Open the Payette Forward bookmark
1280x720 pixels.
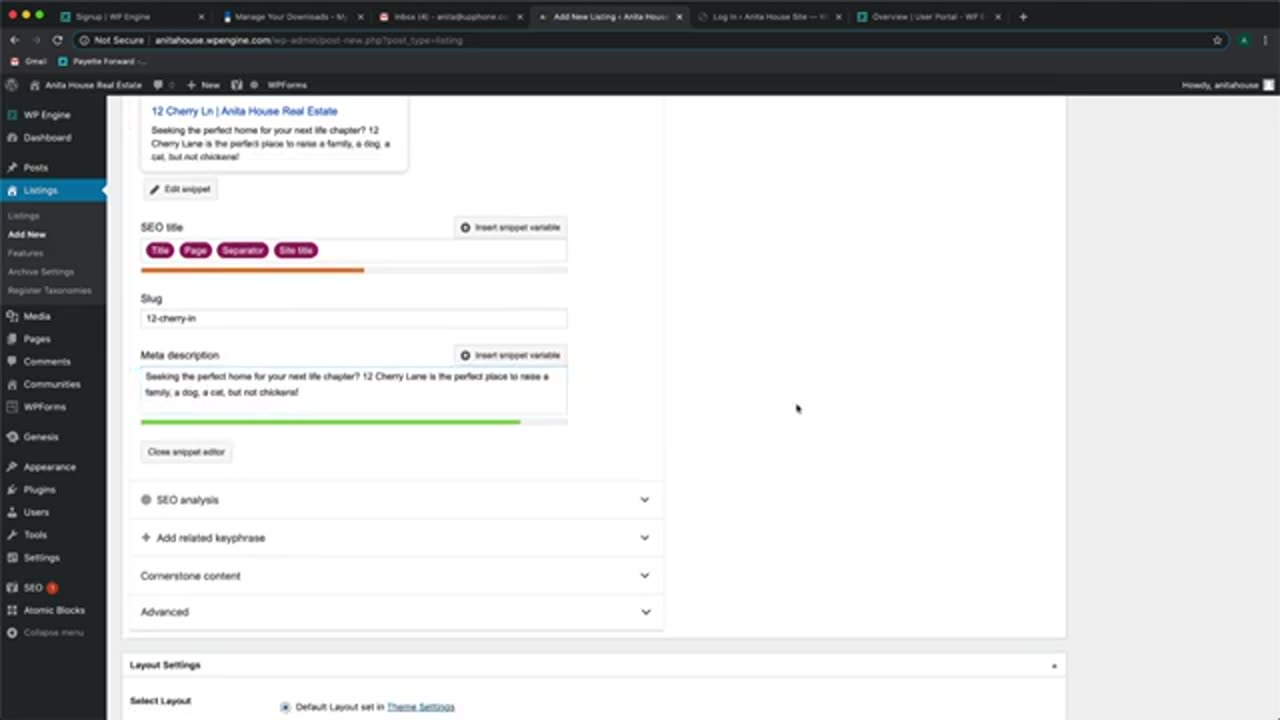(102, 61)
